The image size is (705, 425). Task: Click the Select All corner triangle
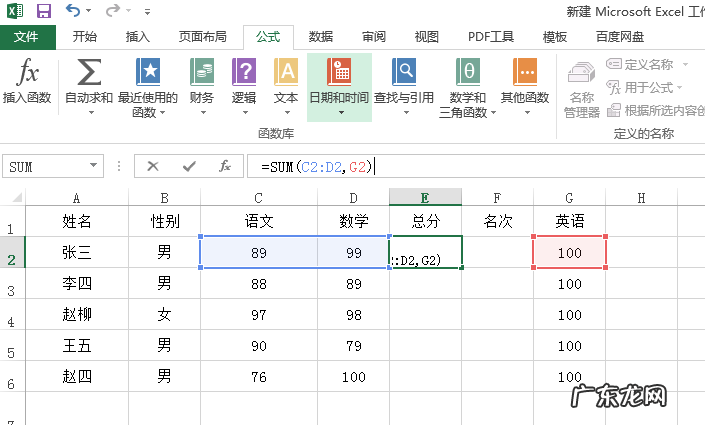click(x=17, y=197)
